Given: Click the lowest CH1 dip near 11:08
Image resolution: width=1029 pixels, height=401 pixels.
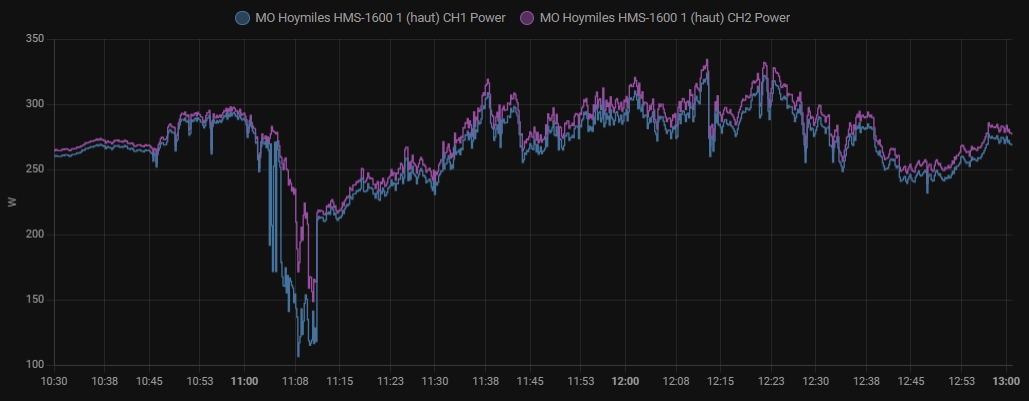Looking at the screenshot, I should [x=297, y=355].
